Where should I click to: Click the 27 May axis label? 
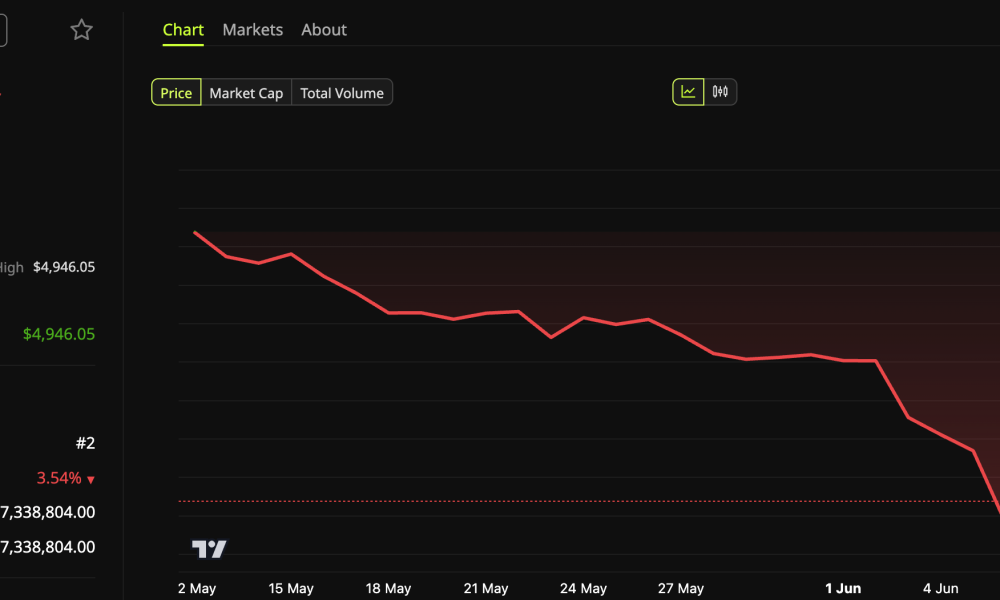[681, 588]
